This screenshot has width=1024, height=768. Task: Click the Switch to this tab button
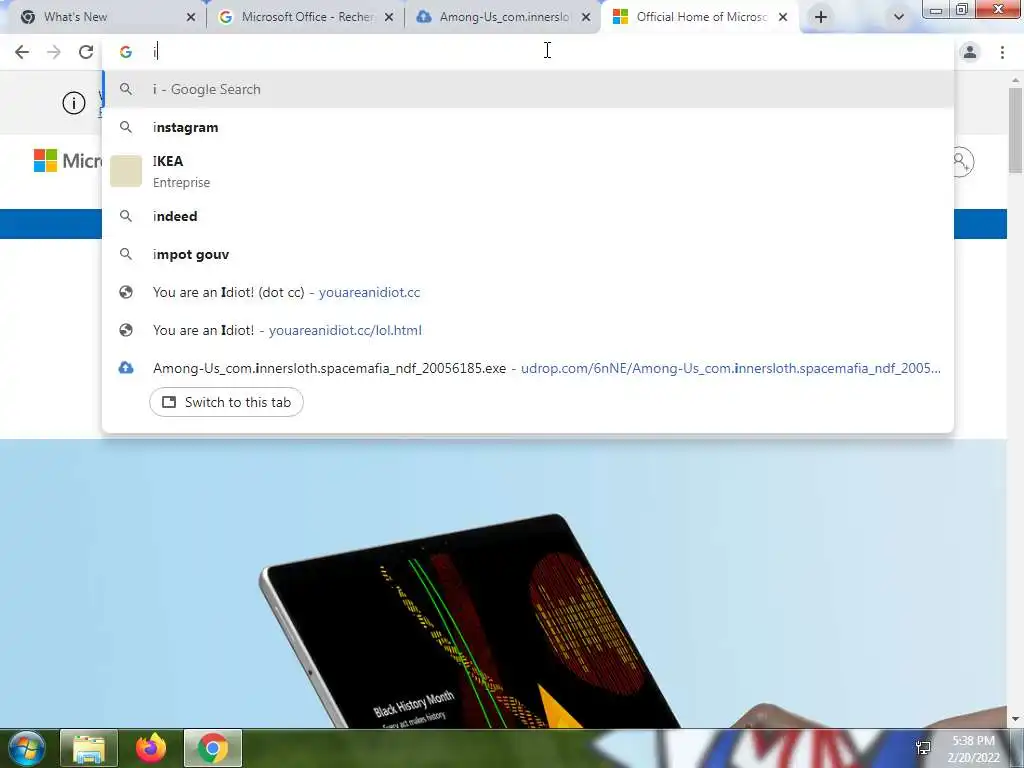[x=226, y=402]
